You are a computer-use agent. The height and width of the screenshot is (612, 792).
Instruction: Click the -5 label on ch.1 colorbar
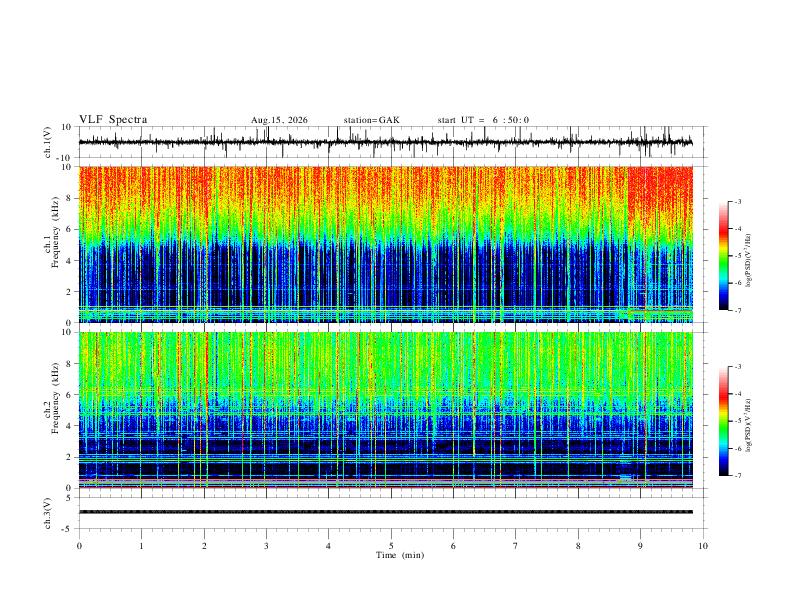coord(737,256)
